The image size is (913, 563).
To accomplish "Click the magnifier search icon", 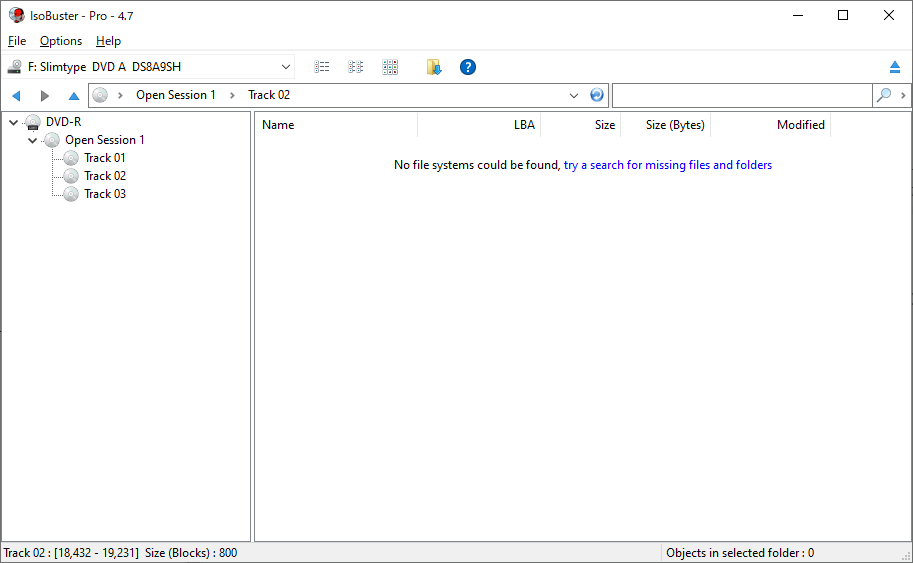I will [884, 95].
